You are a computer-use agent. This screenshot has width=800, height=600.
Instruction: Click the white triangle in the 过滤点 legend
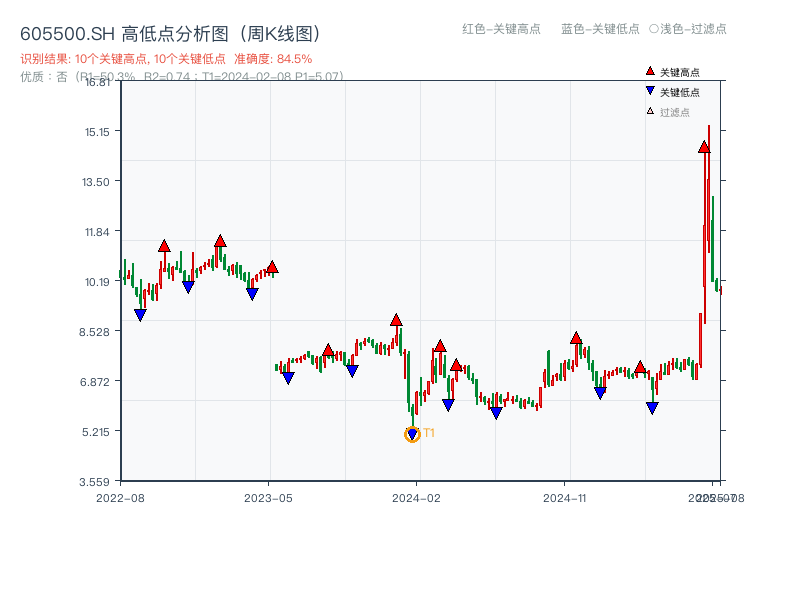(650, 111)
